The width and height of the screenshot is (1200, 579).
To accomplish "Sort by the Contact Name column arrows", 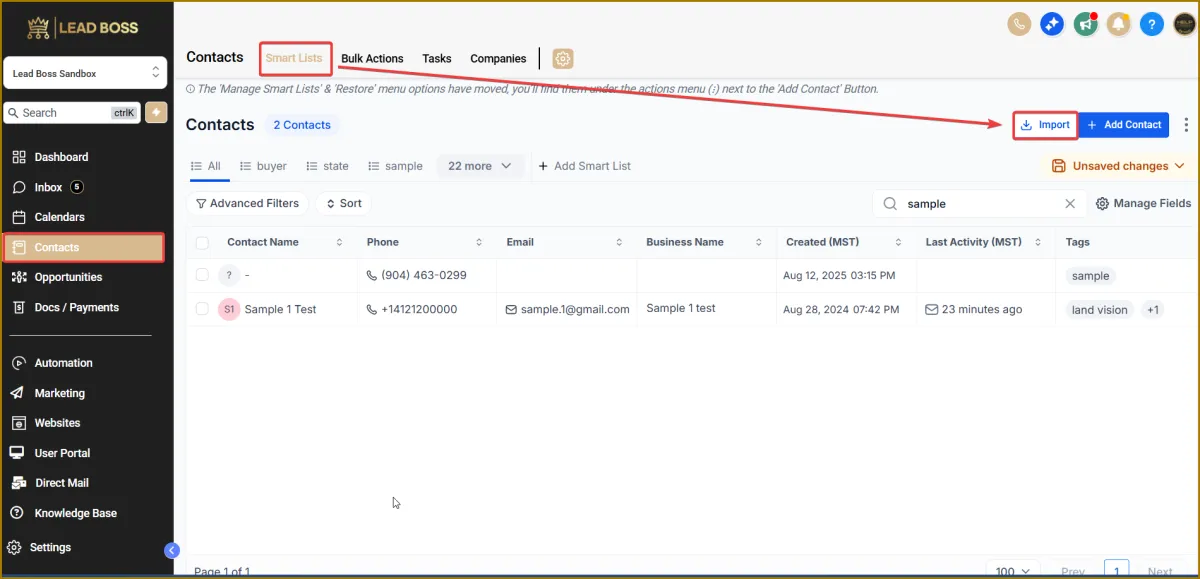I will click(339, 242).
